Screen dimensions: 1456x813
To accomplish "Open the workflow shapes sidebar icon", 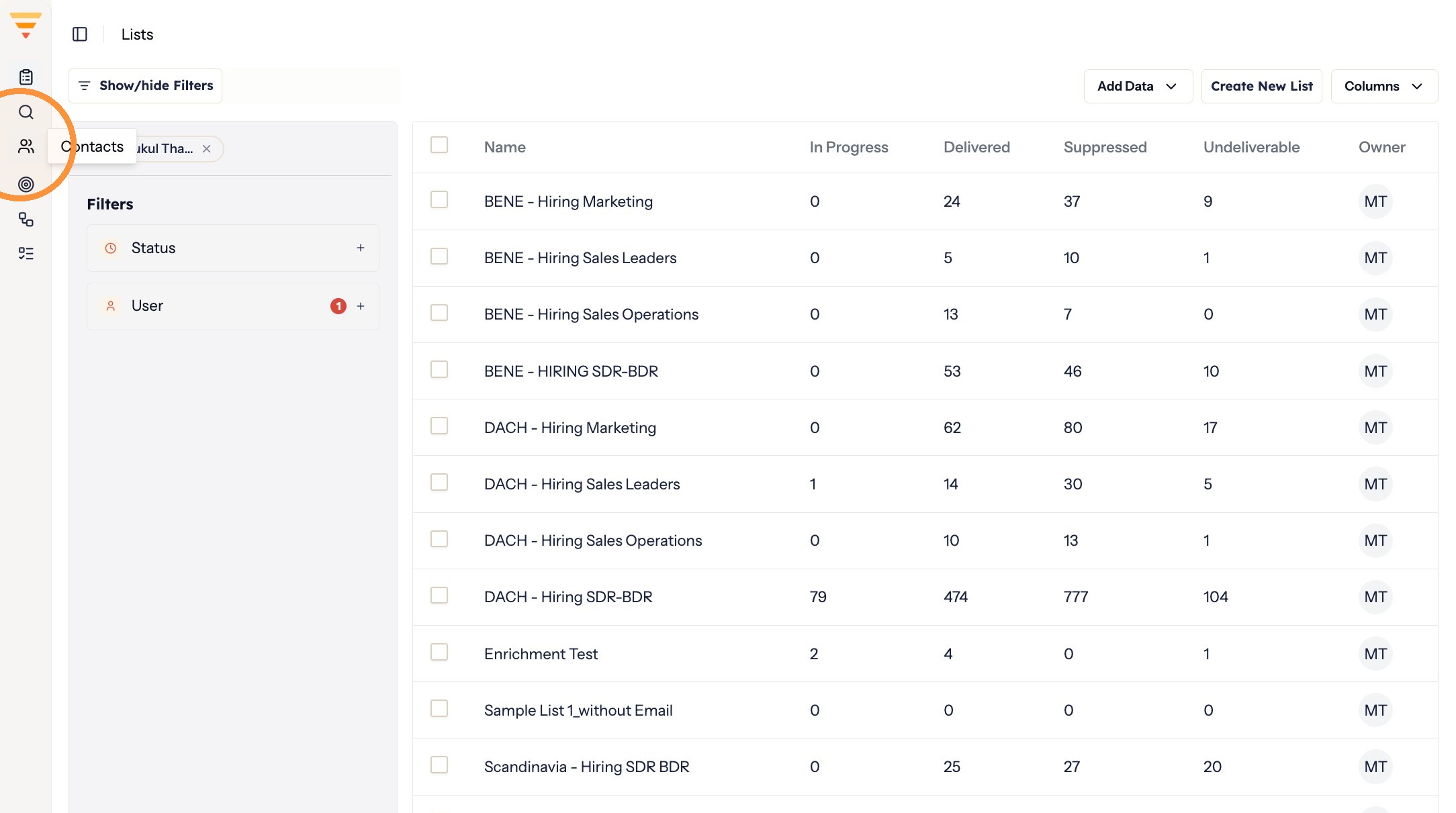I will click(x=26, y=219).
